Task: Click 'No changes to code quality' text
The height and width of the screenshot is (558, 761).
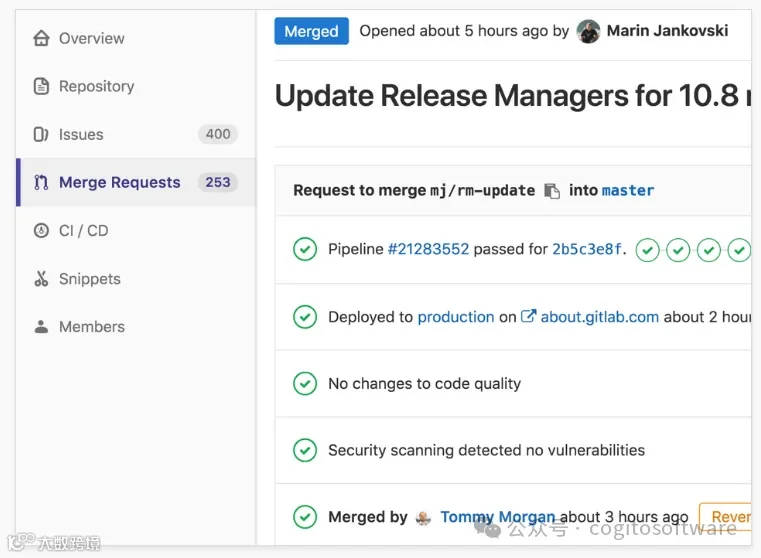Action: coord(424,384)
